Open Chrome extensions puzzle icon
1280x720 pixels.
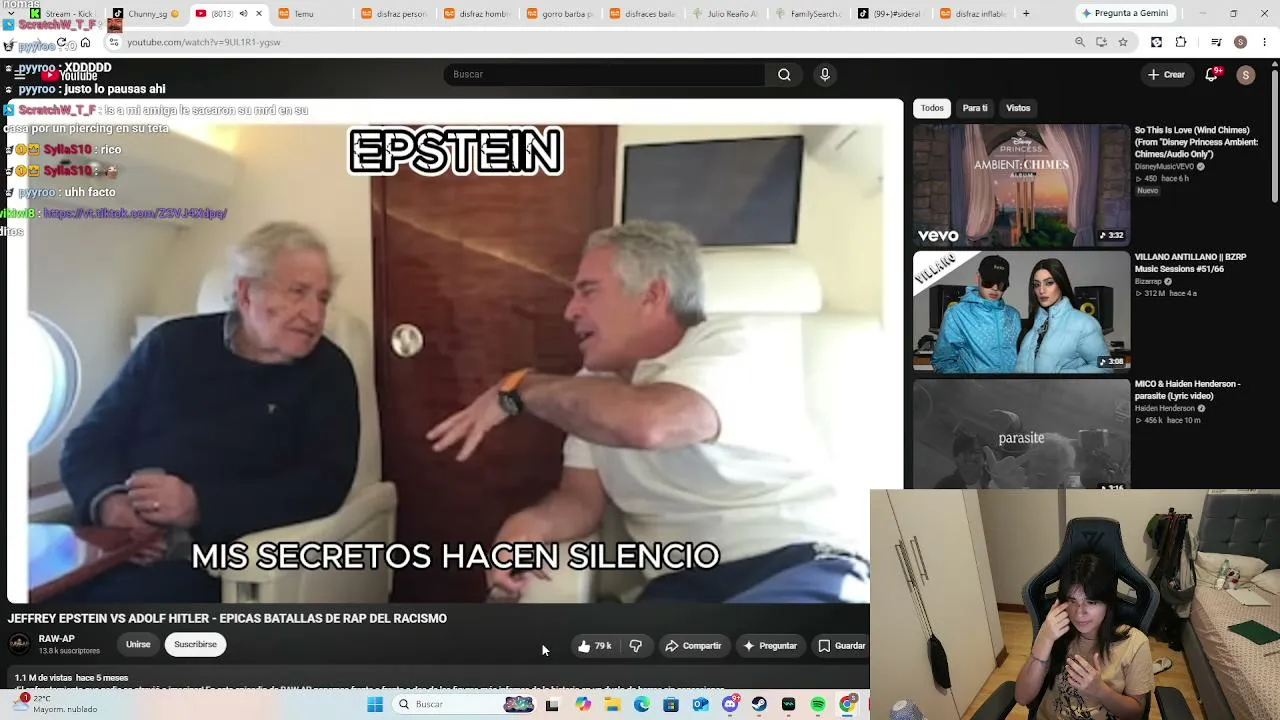[1181, 42]
